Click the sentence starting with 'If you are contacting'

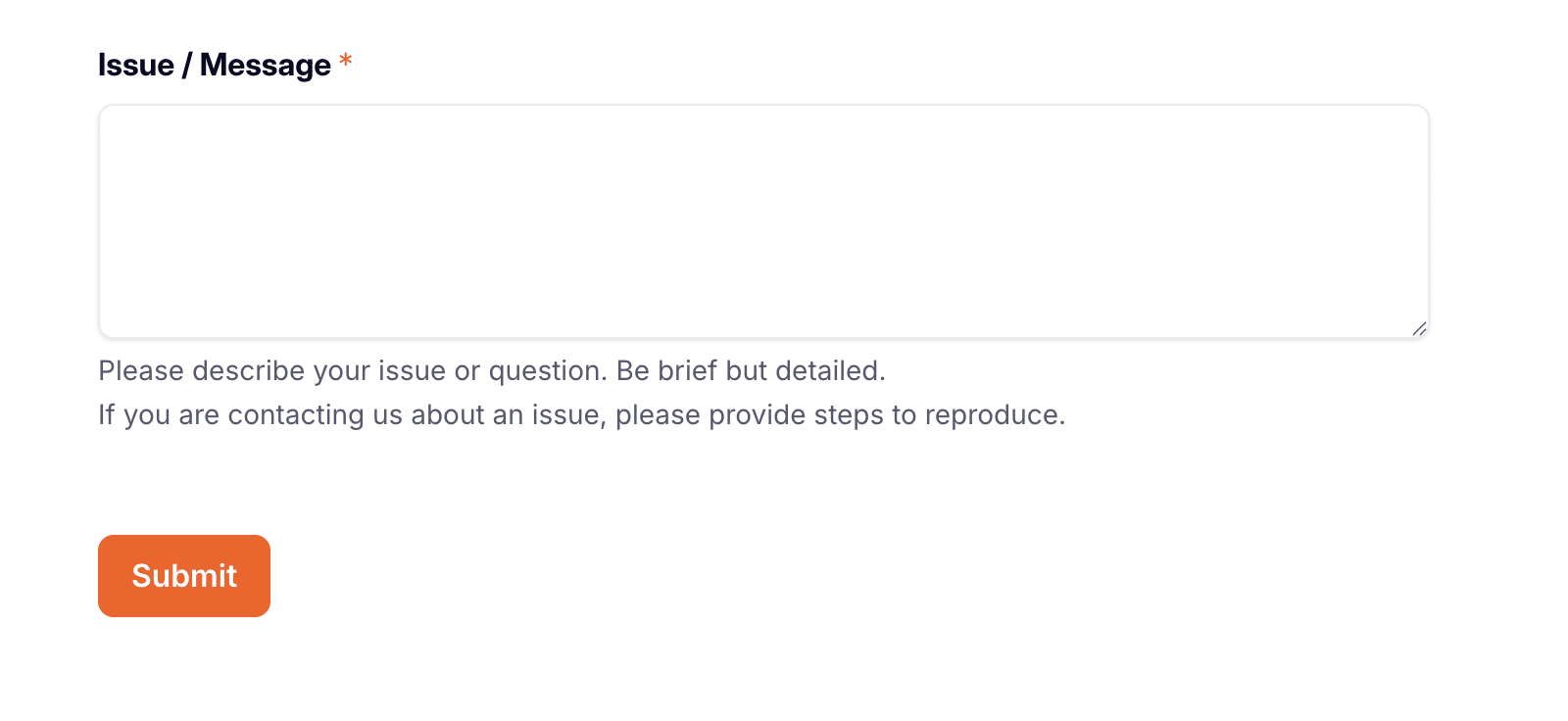(580, 414)
